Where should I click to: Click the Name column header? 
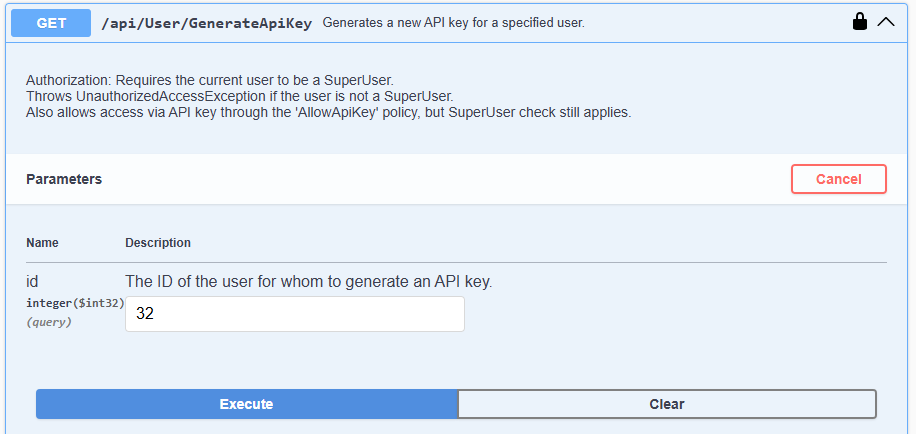tap(42, 243)
